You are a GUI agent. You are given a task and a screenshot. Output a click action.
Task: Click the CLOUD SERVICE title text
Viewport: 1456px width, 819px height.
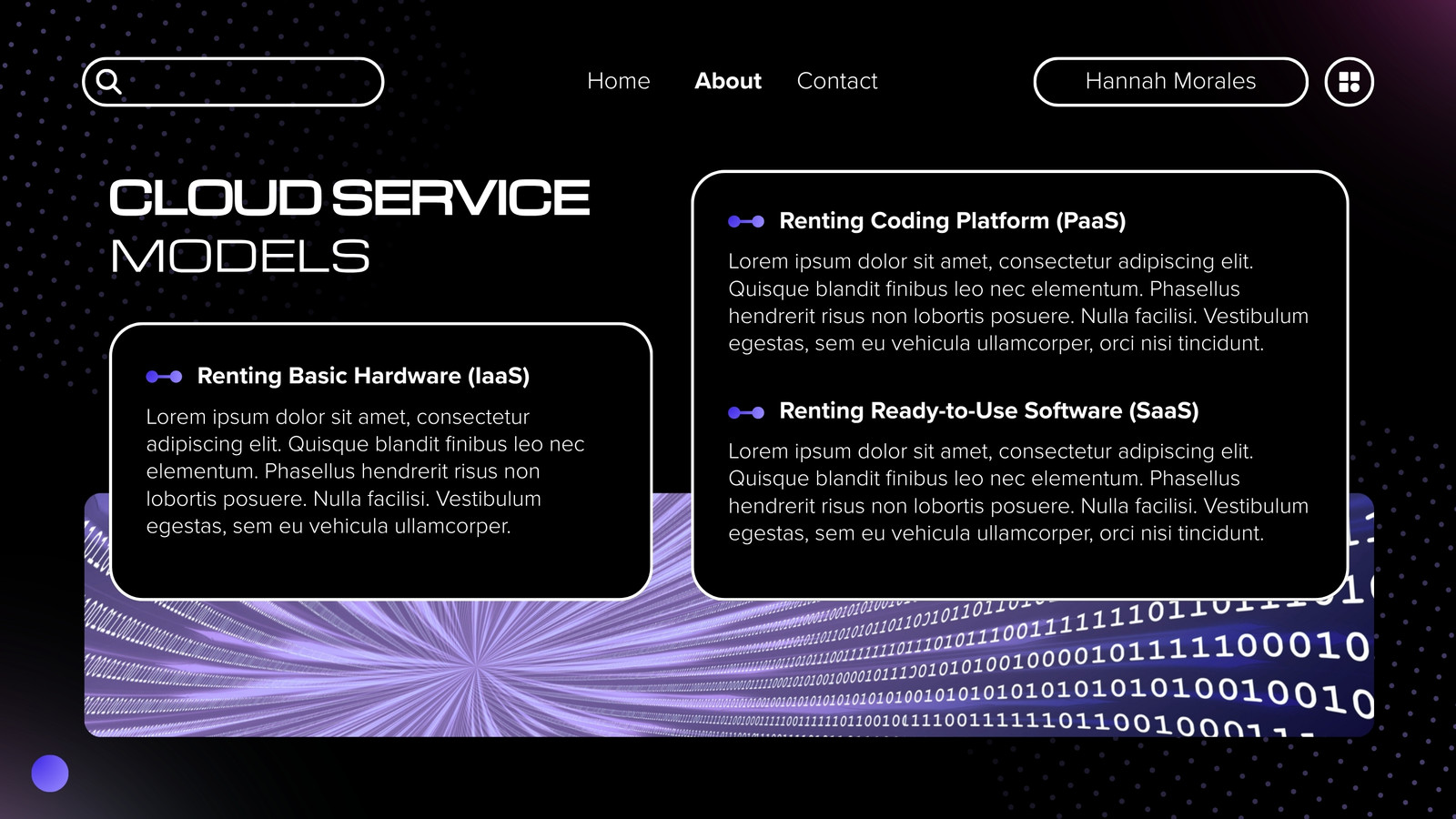point(350,198)
